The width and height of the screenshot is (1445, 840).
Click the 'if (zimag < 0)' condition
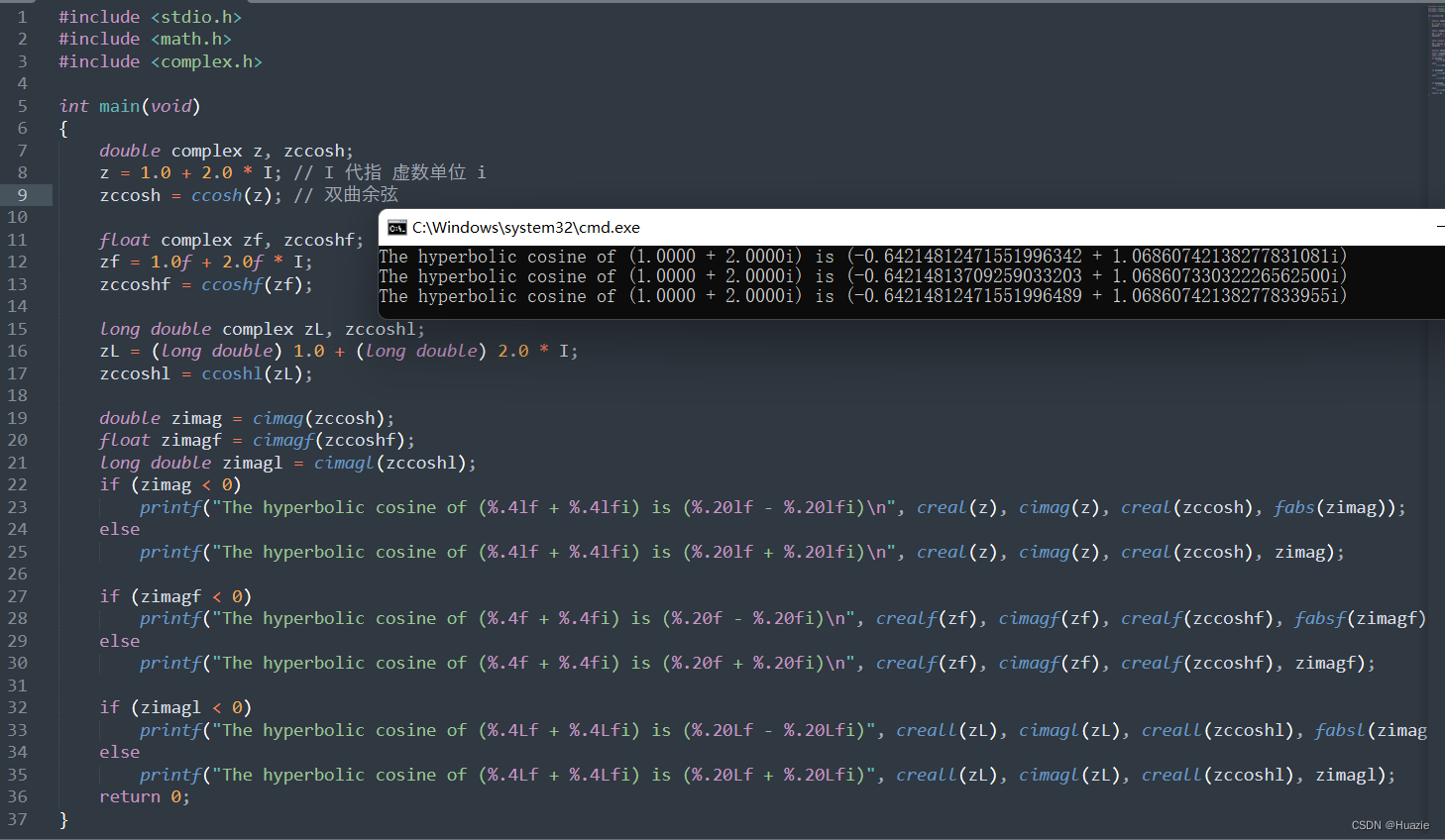(170, 484)
